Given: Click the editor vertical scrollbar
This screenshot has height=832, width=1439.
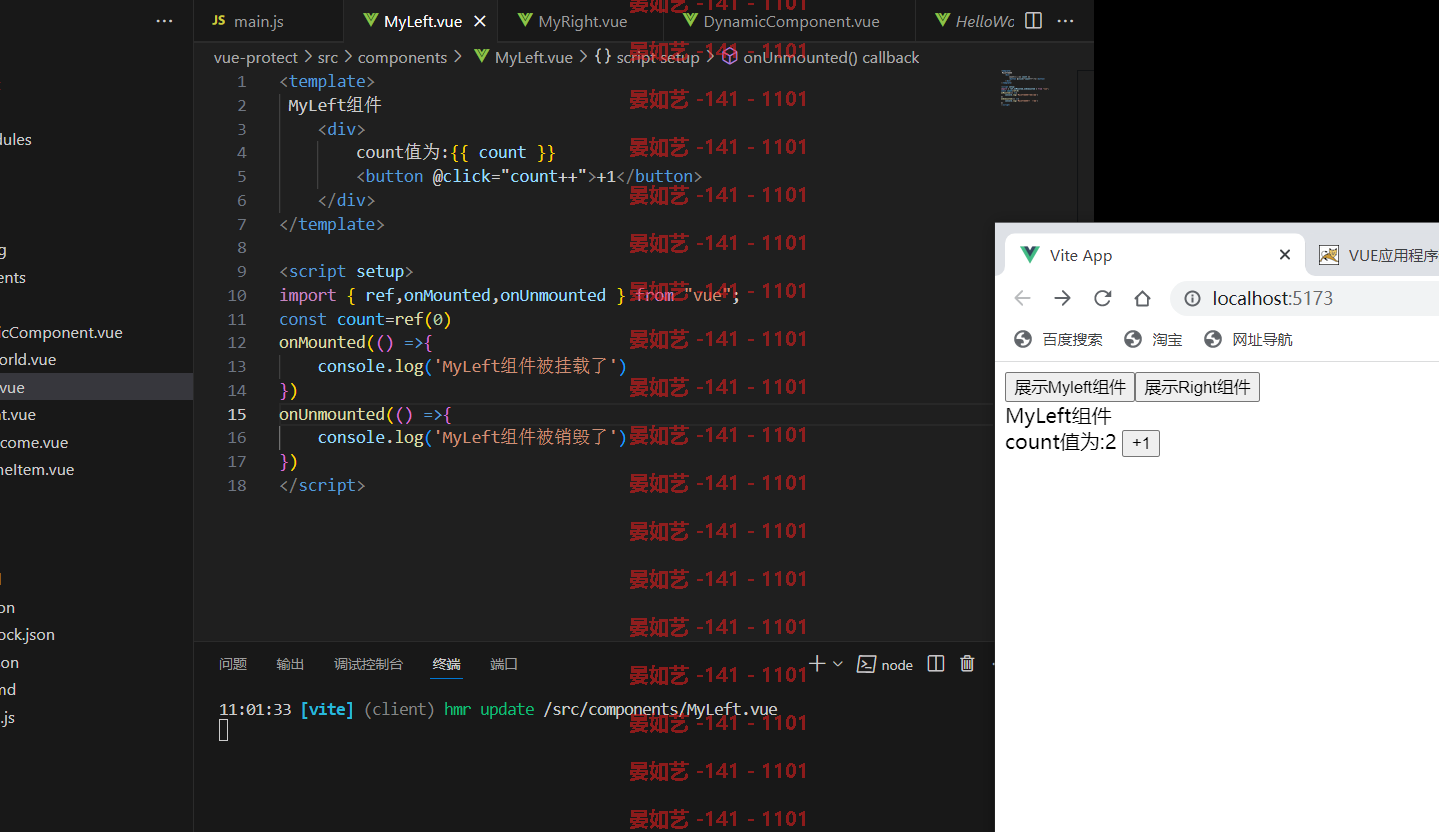Looking at the screenshot, I should [1085, 355].
